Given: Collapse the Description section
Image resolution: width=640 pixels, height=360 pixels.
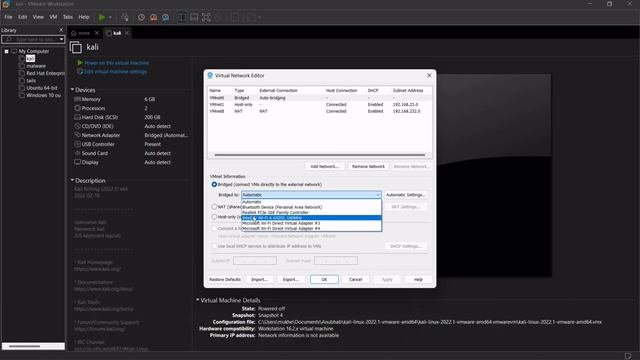Looking at the screenshot, I should tap(72, 180).
